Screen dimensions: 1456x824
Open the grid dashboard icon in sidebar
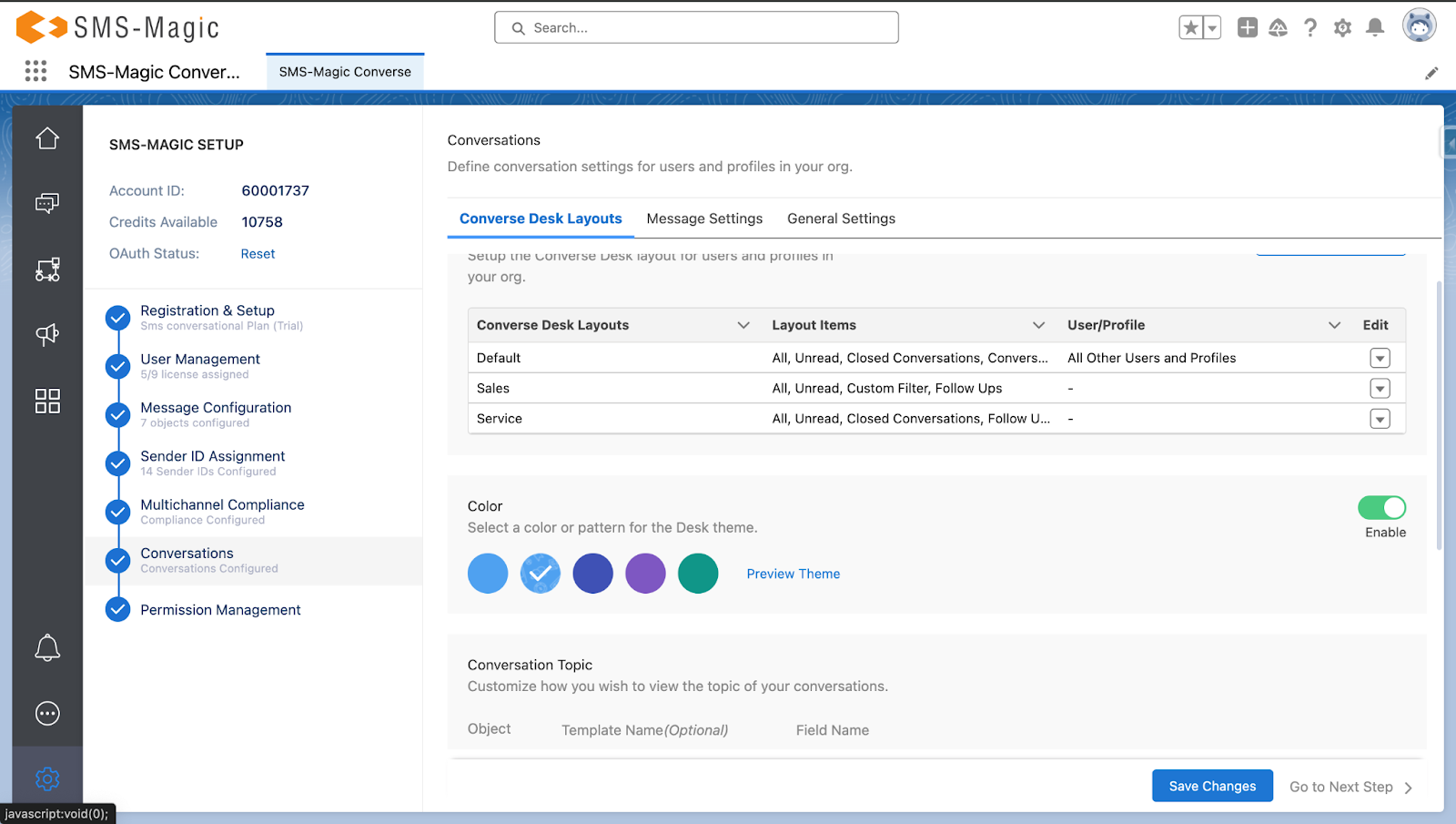47,401
